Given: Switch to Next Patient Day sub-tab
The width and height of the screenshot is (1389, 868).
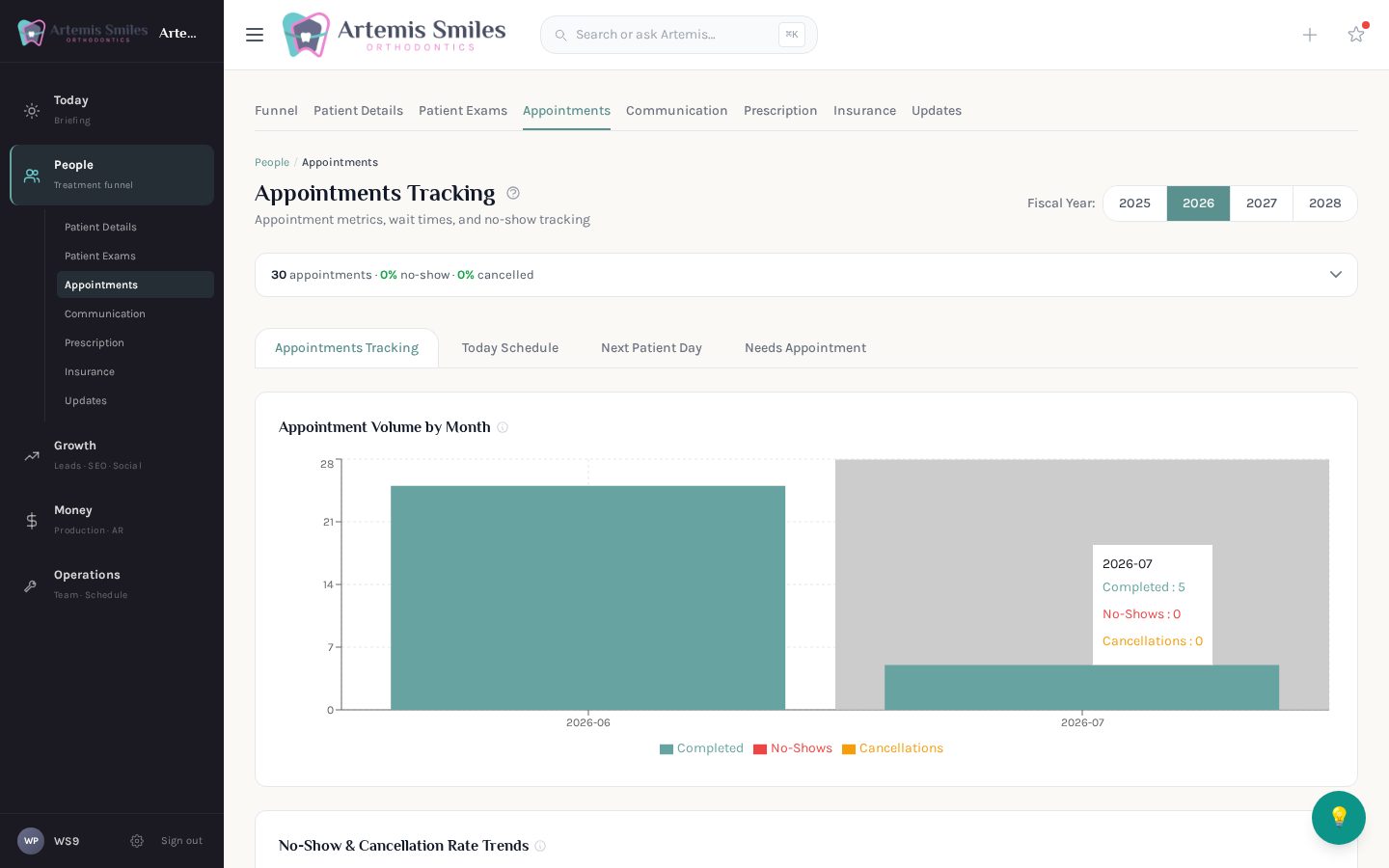Looking at the screenshot, I should [651, 348].
